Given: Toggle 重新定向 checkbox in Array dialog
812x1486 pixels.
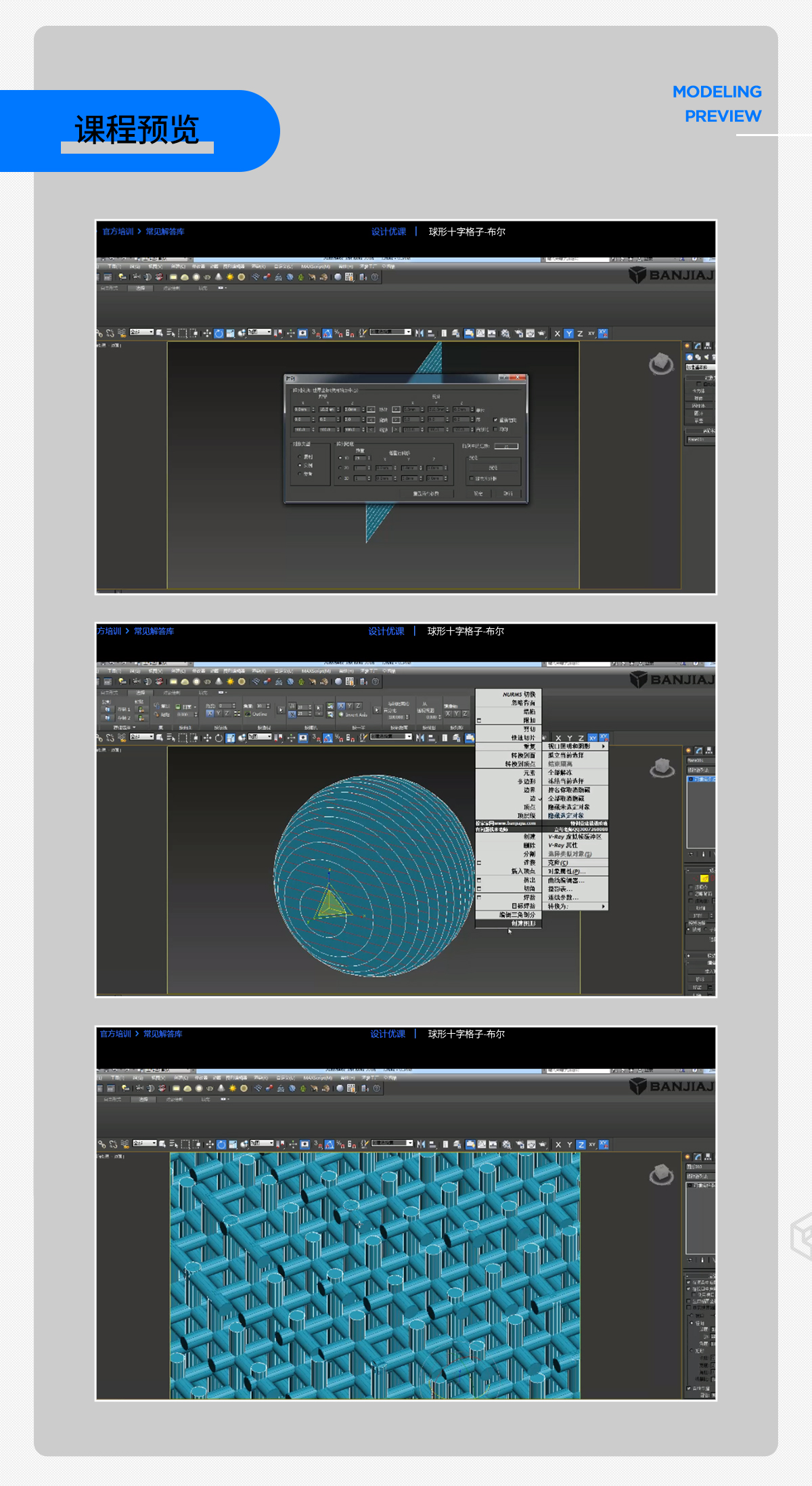Looking at the screenshot, I should coord(495,420).
